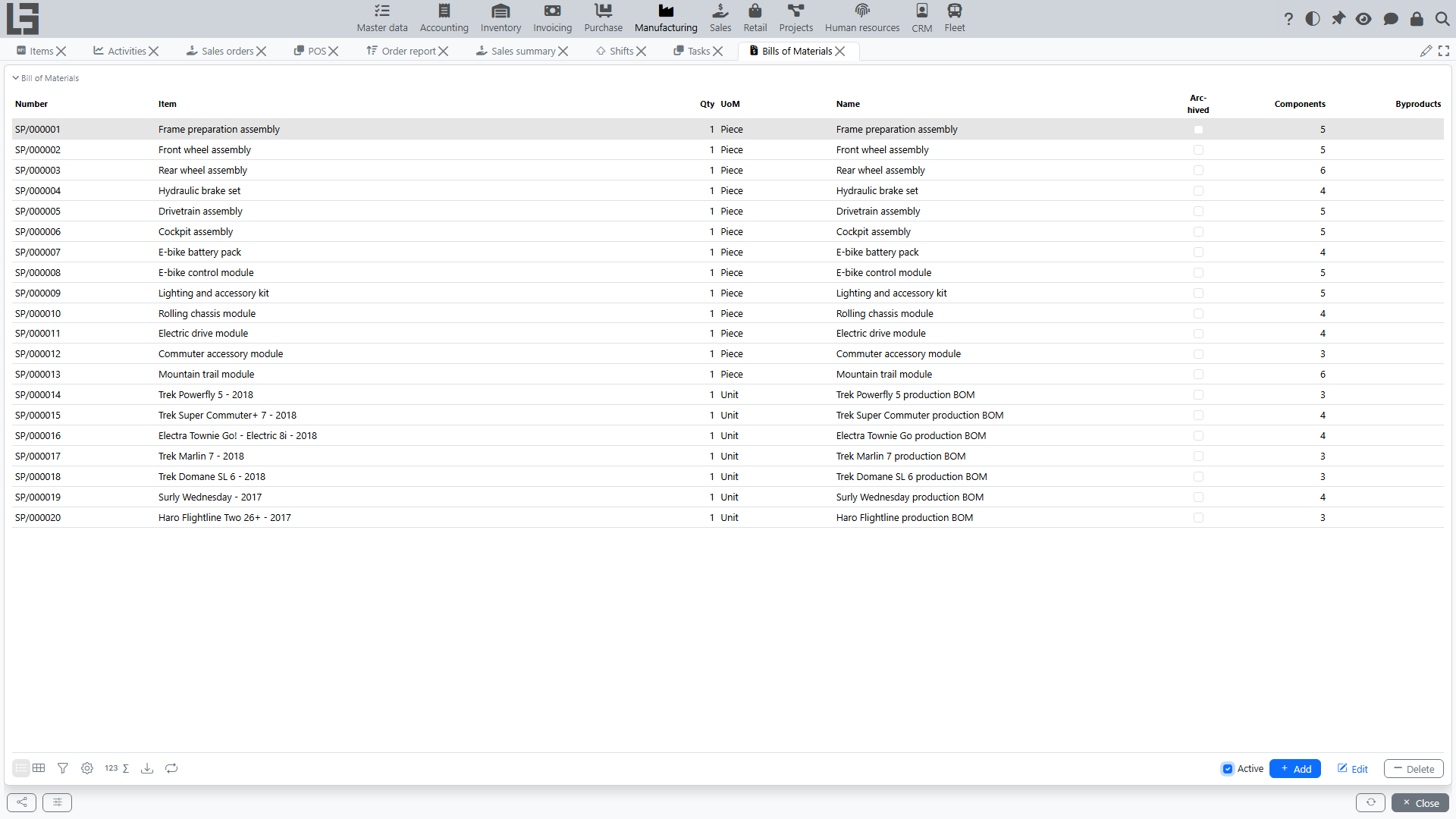The width and height of the screenshot is (1456, 819).
Task: Open the Manufacturing module
Action: pos(666,18)
